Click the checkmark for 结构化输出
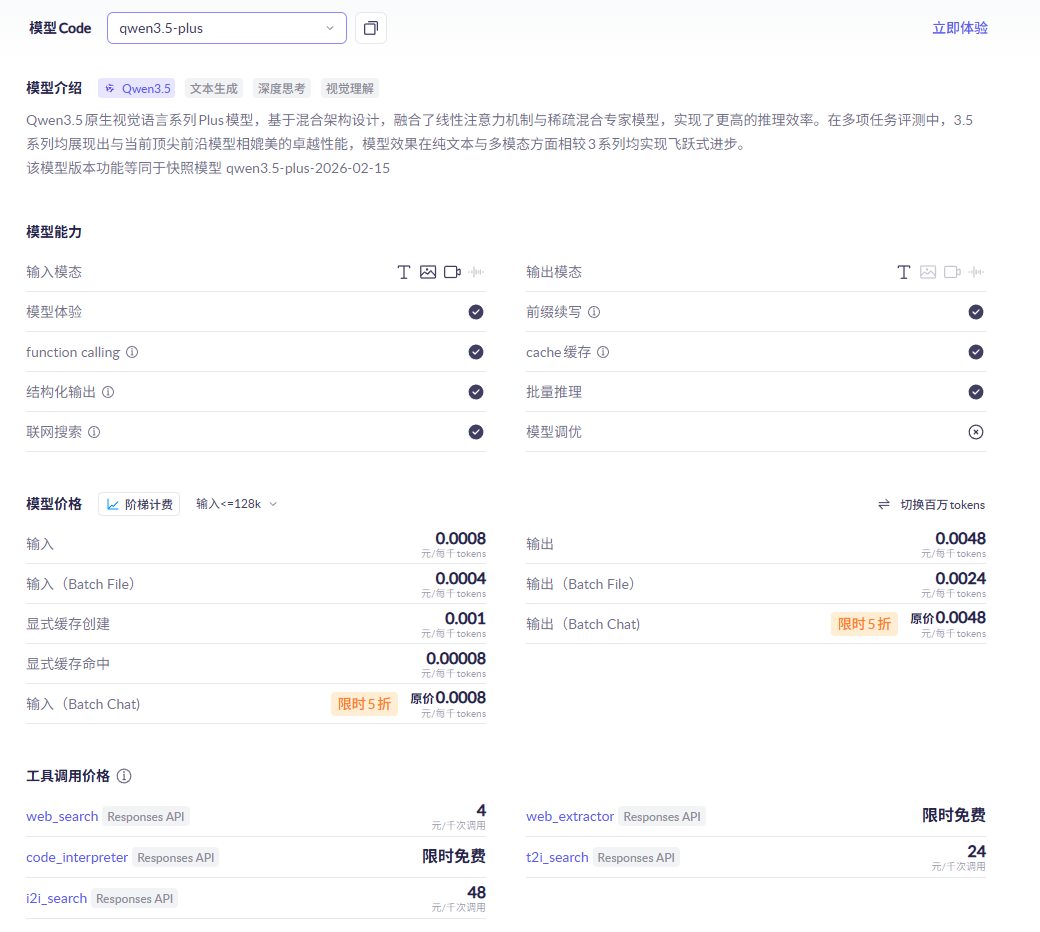The height and width of the screenshot is (932, 1040). (476, 392)
